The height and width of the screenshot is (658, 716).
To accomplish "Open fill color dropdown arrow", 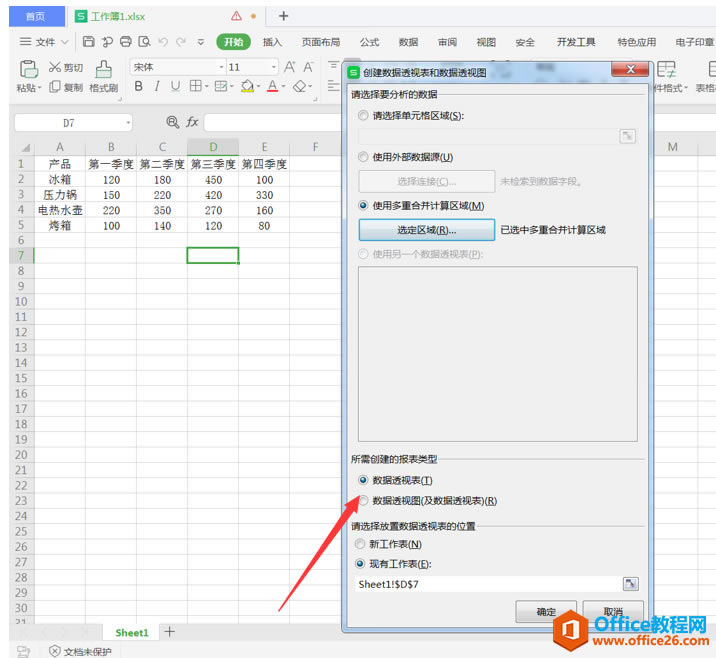I will [258, 86].
